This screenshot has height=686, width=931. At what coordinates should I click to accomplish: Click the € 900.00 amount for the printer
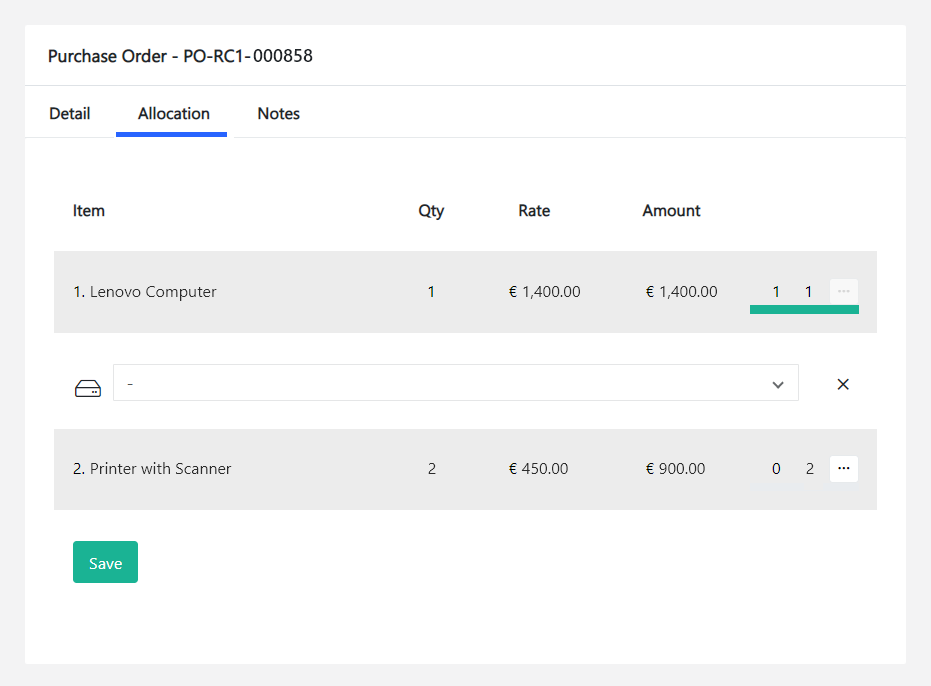coord(675,469)
